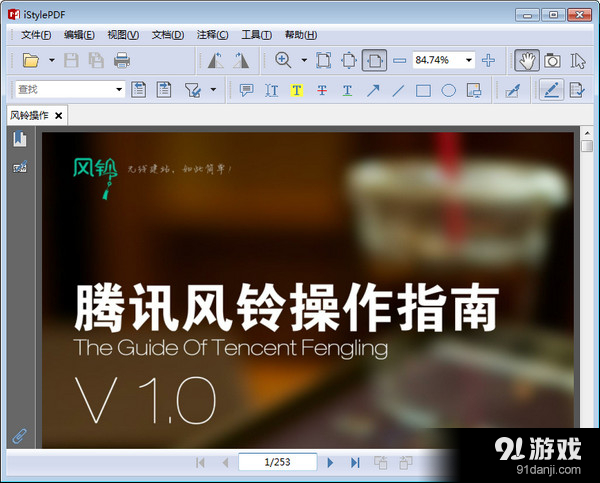Show the annotations side panel
Image resolution: width=600 pixels, height=483 pixels.
click(20, 167)
